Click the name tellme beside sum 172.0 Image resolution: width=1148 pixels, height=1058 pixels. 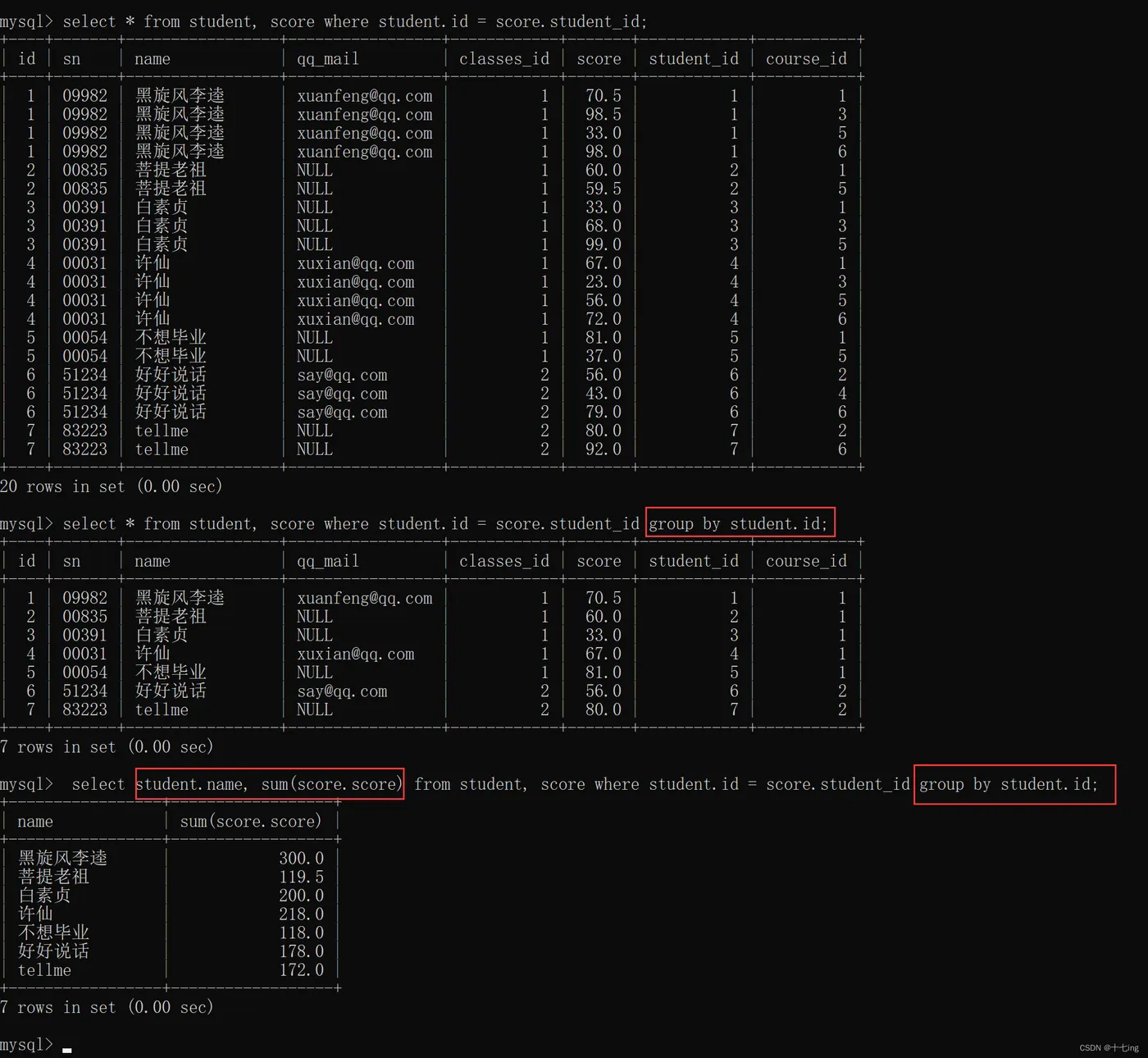coord(44,970)
